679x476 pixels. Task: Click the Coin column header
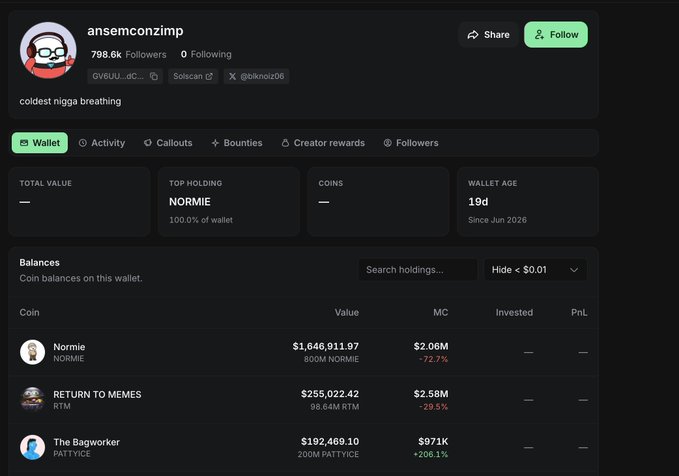[29, 312]
